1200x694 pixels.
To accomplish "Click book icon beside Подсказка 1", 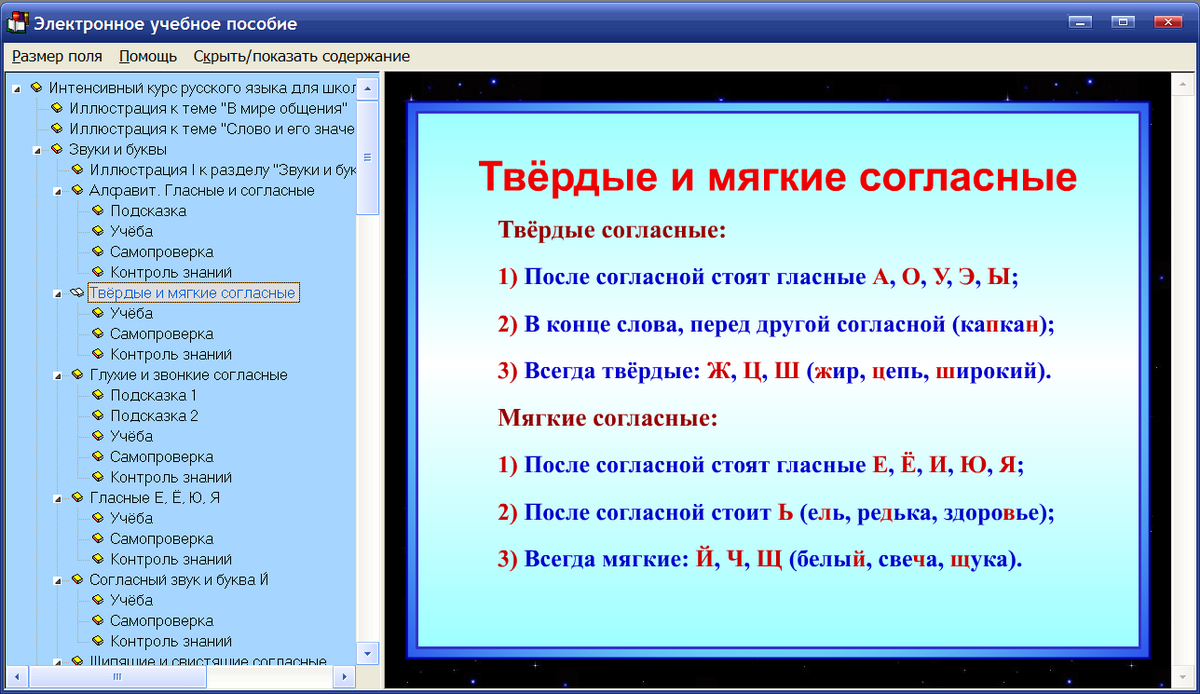I will 98,395.
